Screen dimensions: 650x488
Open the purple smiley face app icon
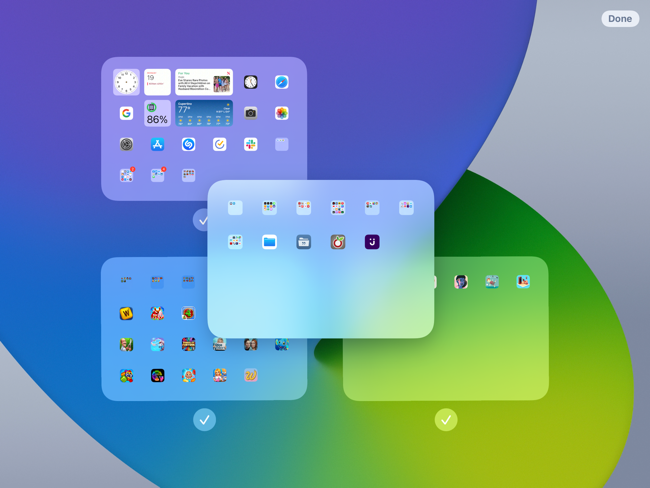coord(372,242)
